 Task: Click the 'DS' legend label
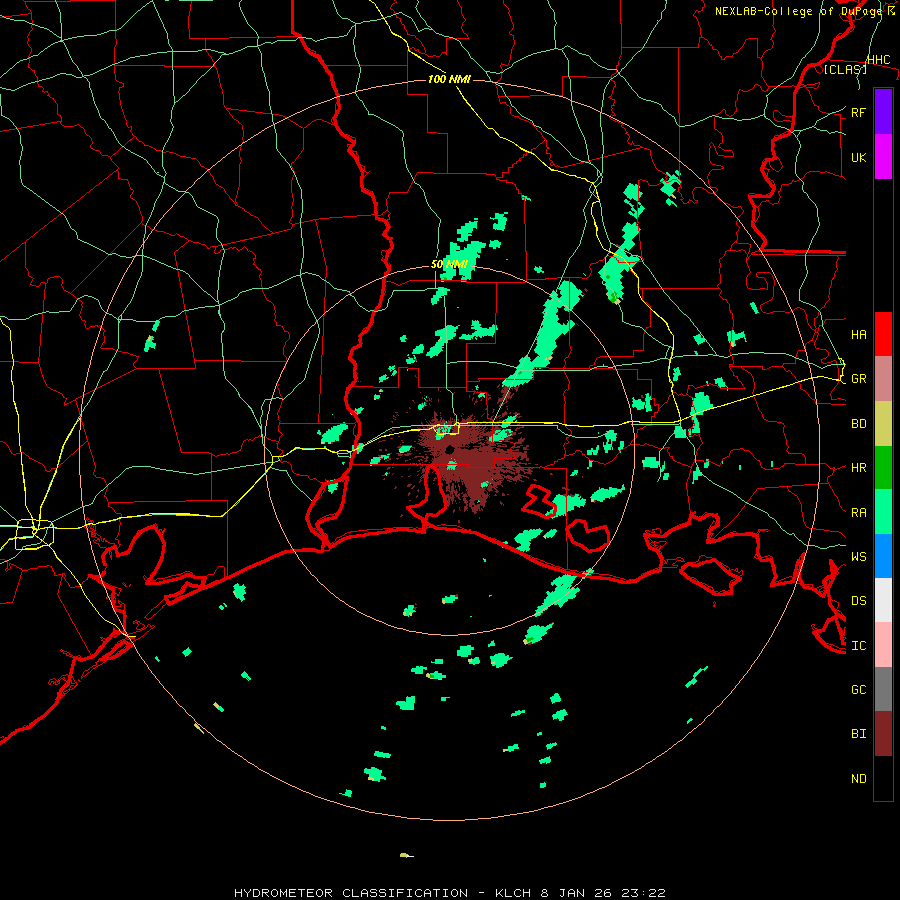click(x=859, y=601)
